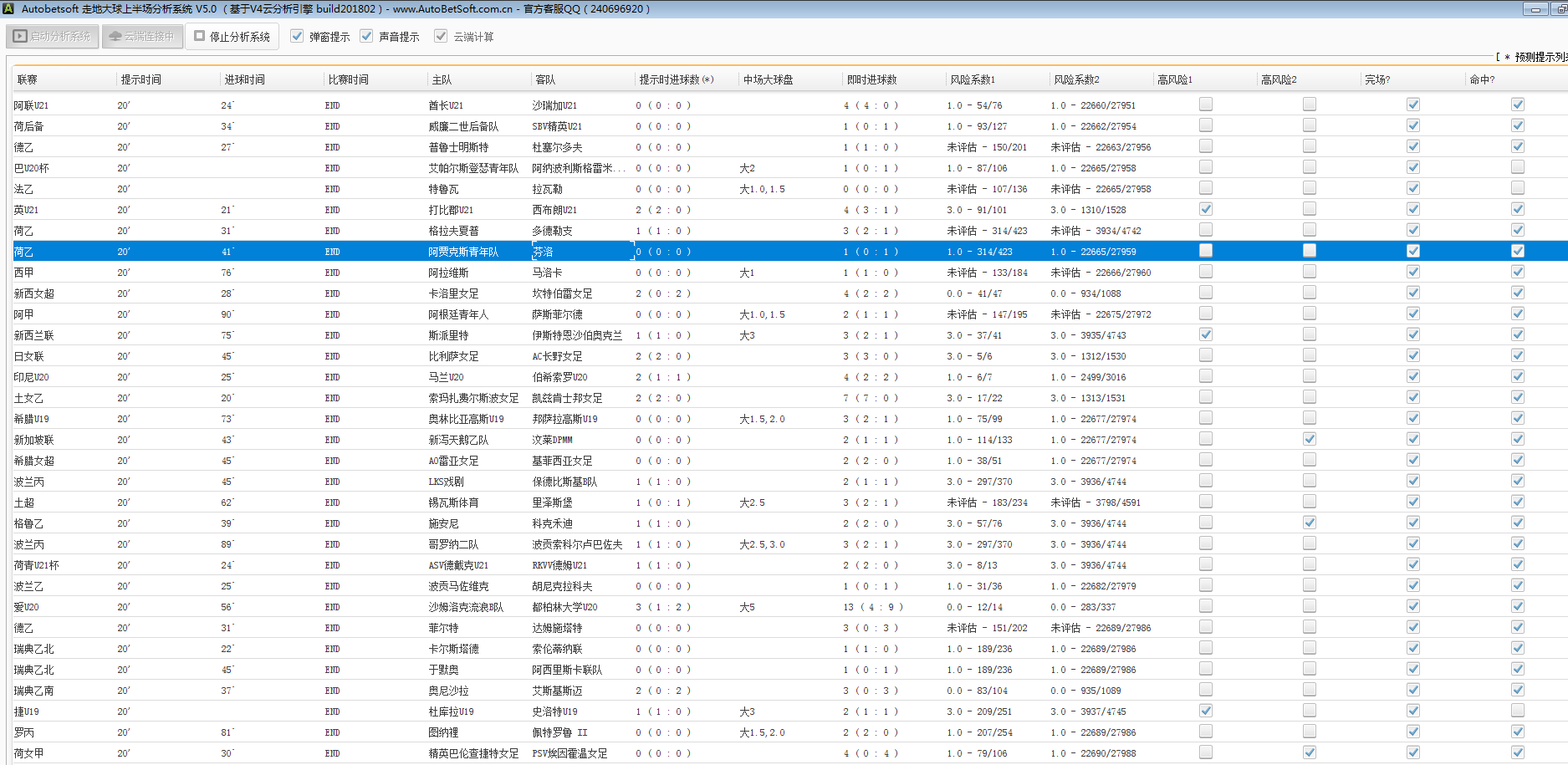Toggle the 云端计算 checkbox

(x=441, y=36)
